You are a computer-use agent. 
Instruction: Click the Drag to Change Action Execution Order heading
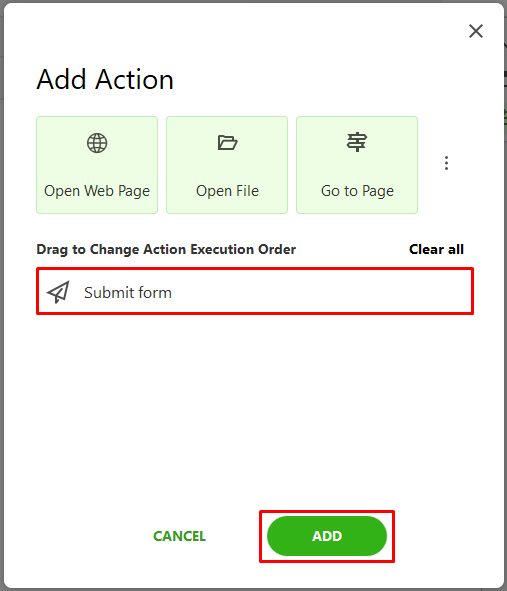(x=166, y=250)
